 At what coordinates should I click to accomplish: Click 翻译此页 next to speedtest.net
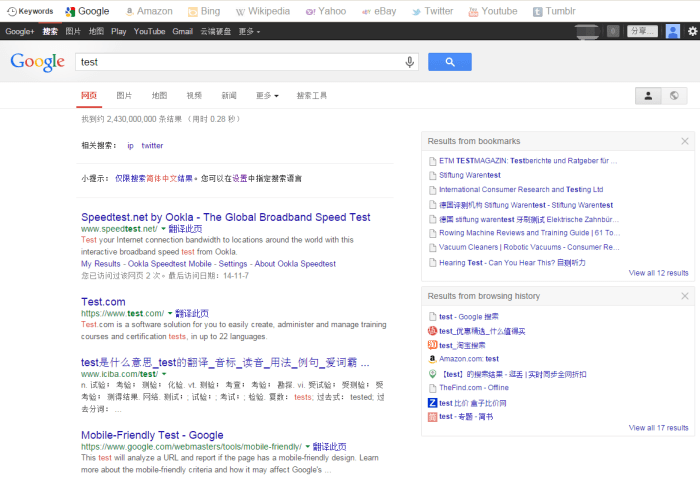click(185, 229)
